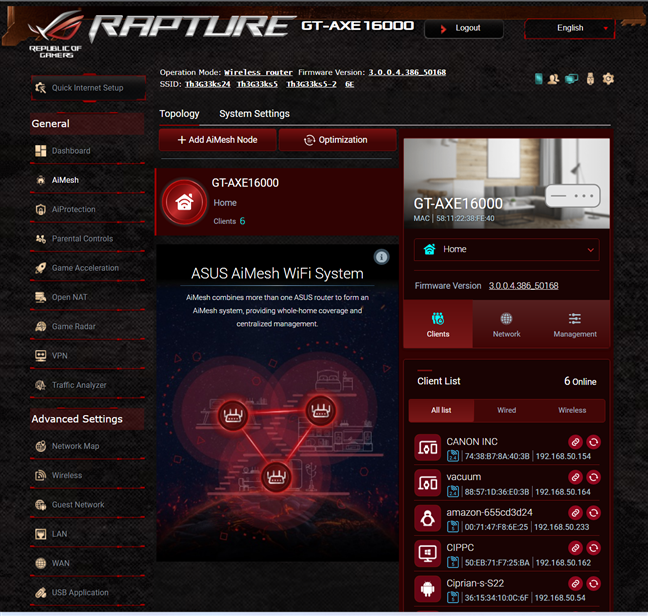
Task: Filter client list by Wired
Action: pyautogui.click(x=507, y=410)
